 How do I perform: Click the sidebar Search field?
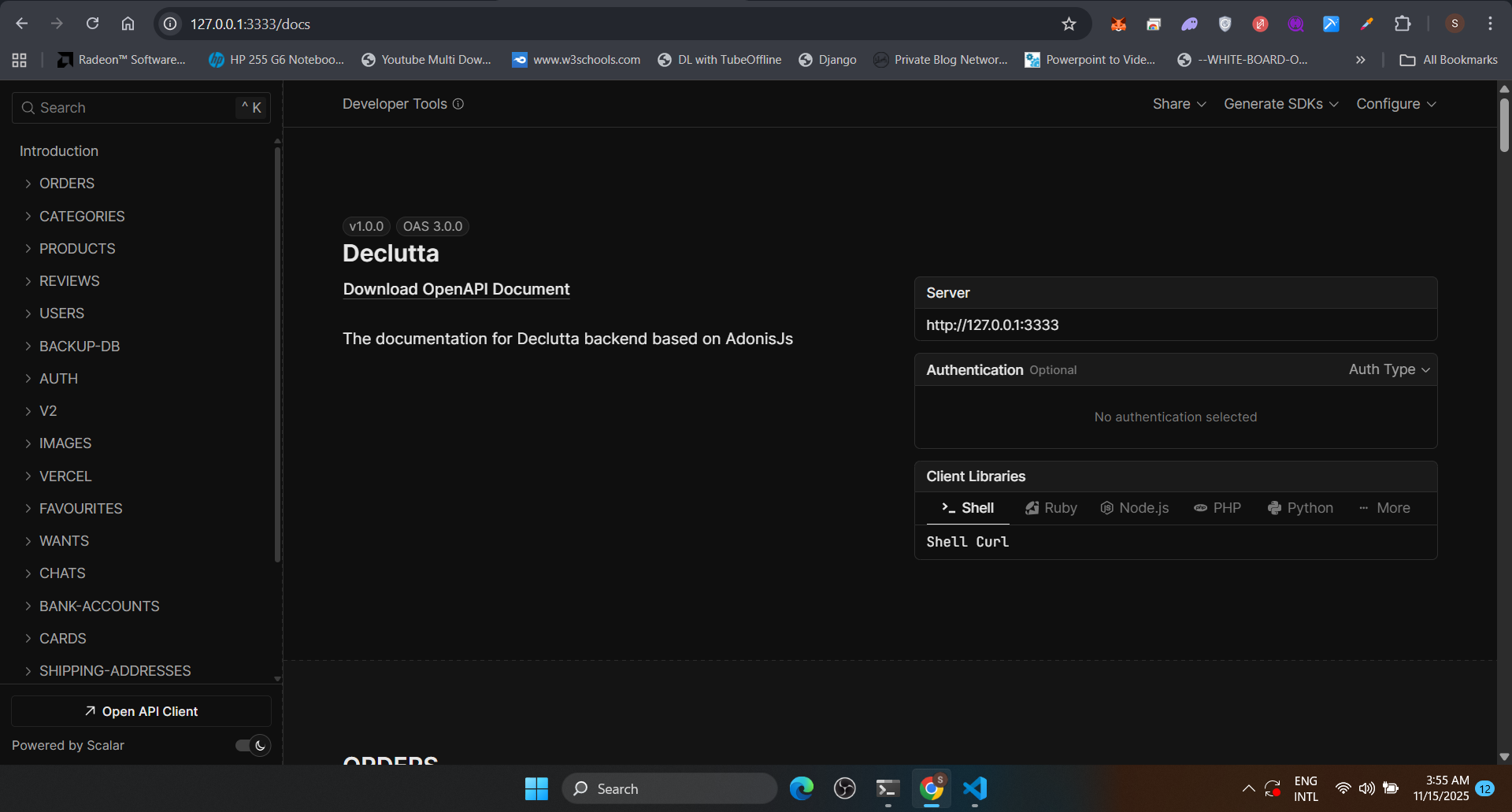[130, 108]
